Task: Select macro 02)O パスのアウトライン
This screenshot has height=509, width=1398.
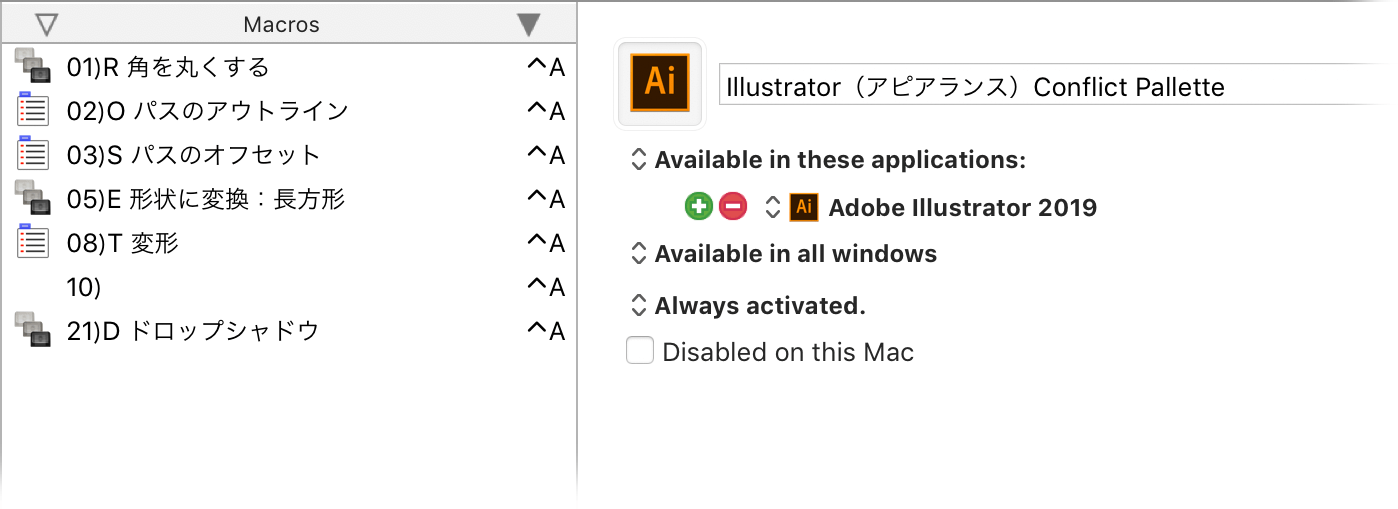Action: 289,110
